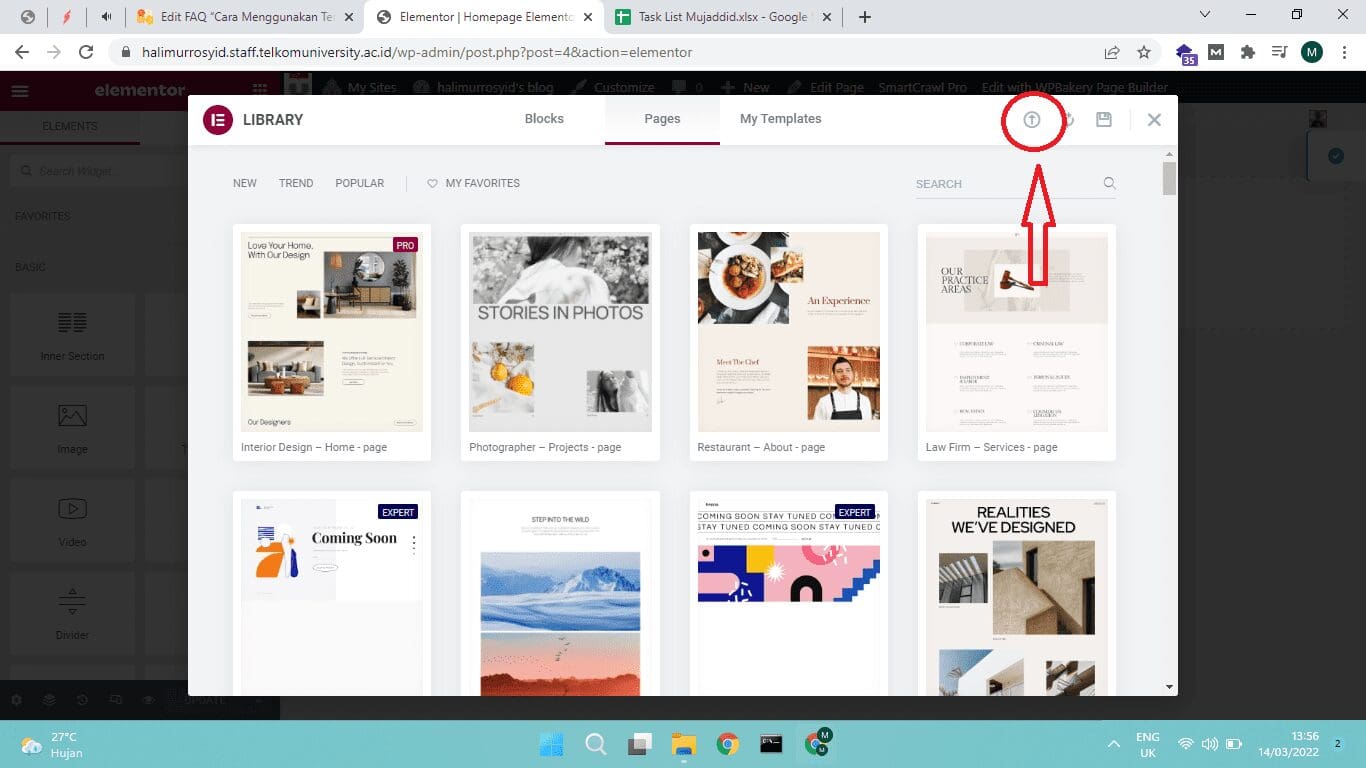
Task: Open Interior Design – Home page template
Action: tap(332, 342)
